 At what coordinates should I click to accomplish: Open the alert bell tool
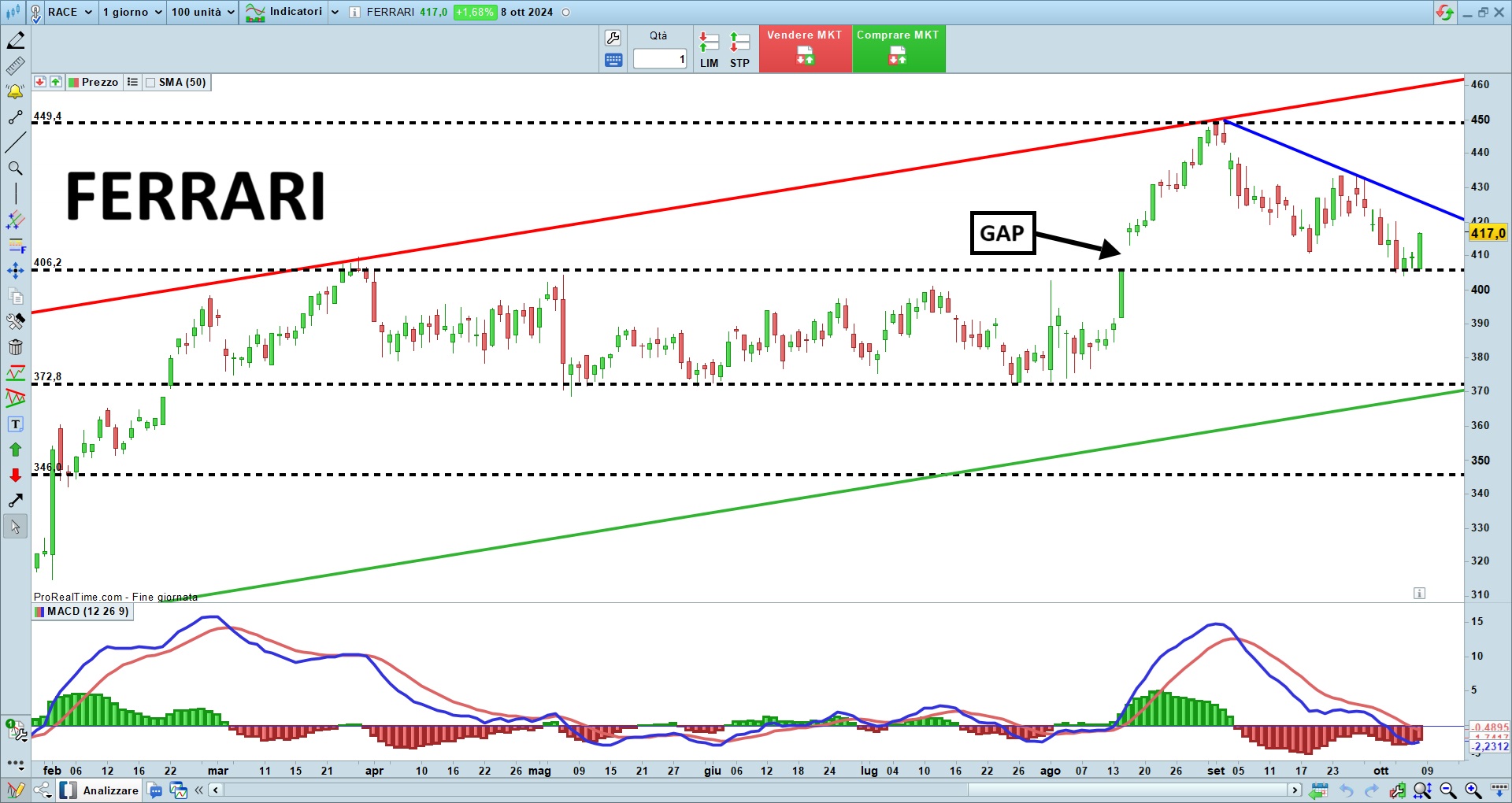(x=16, y=91)
